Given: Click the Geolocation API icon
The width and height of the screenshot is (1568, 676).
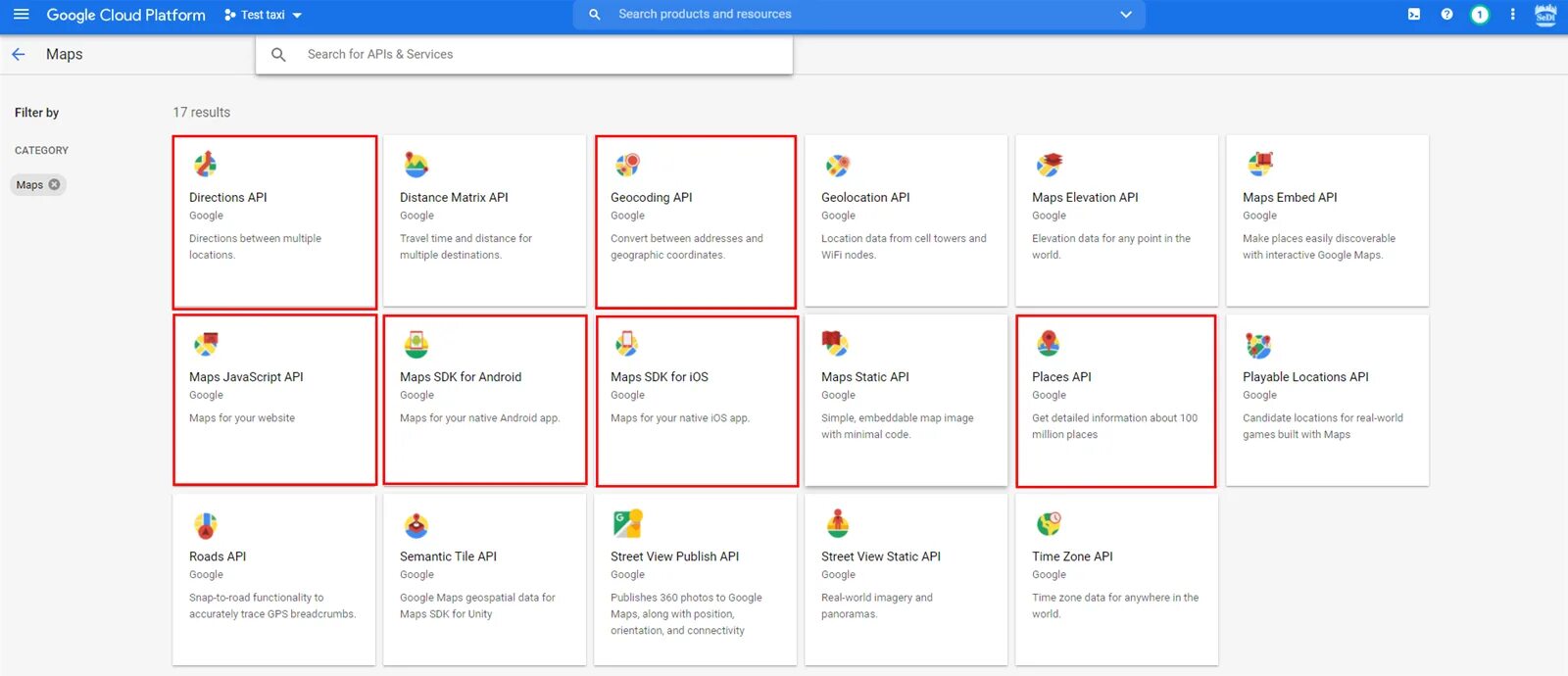Looking at the screenshot, I should pyautogui.click(x=837, y=165).
